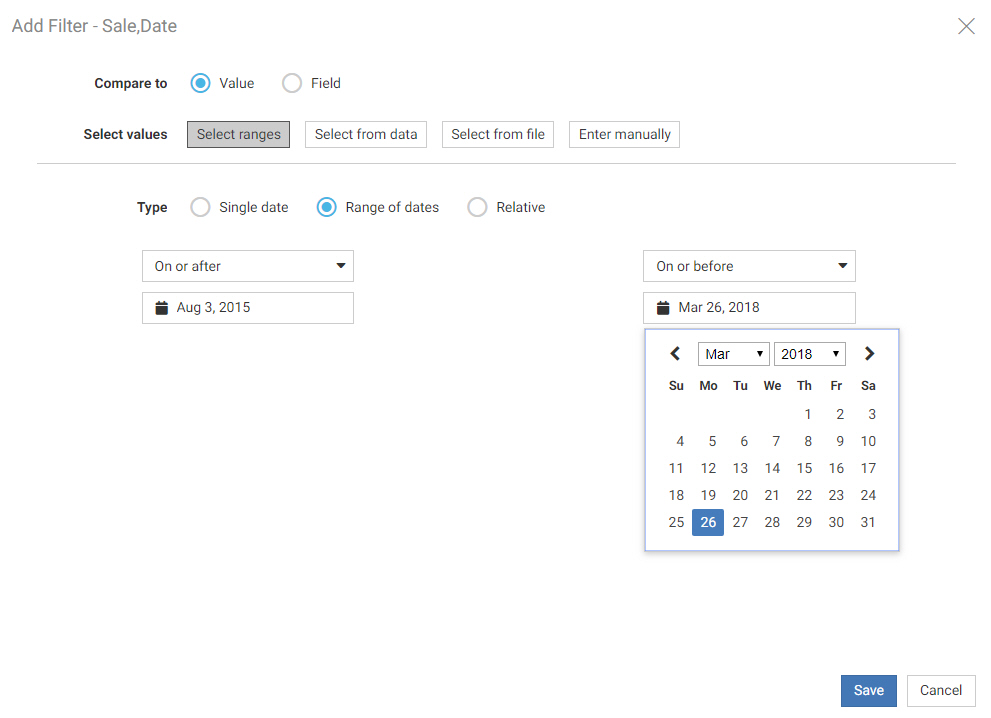The image size is (991, 718).
Task: Open the 'On or before' condition dropdown
Action: pos(749,266)
